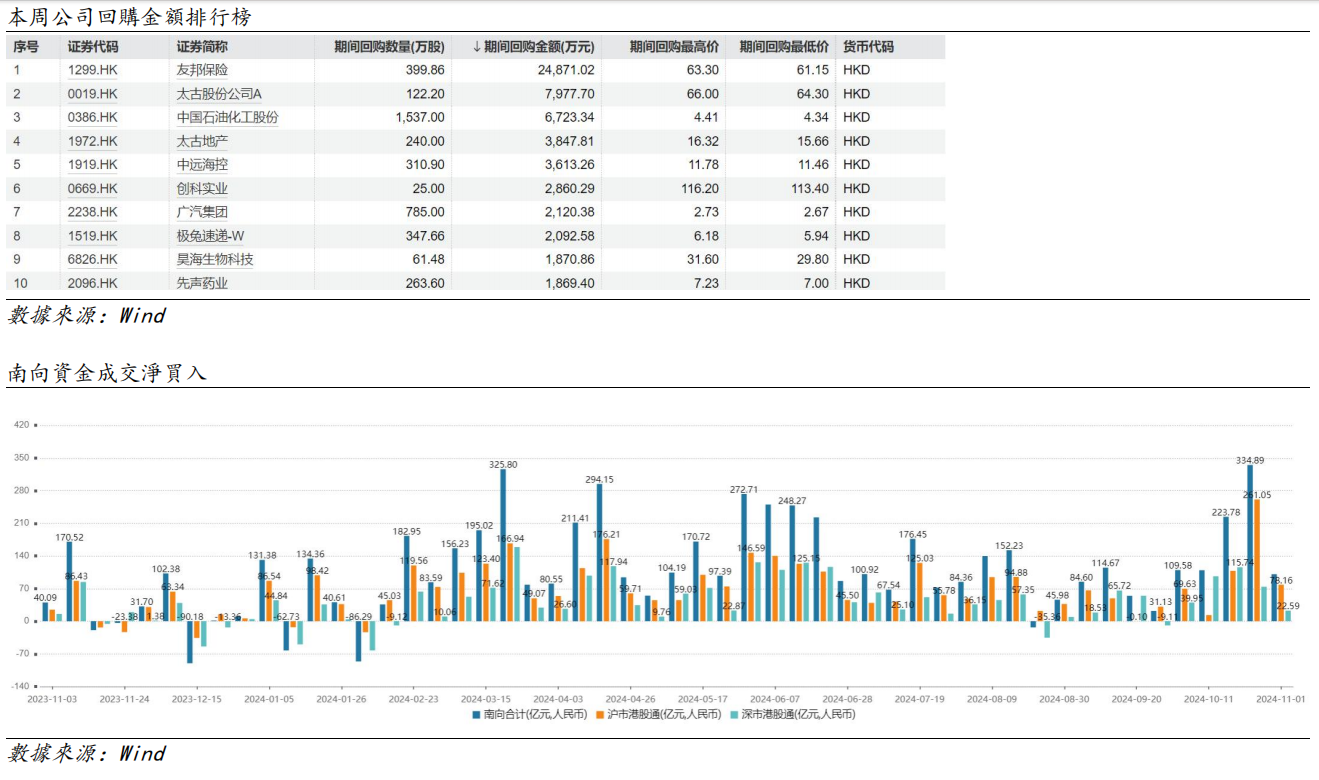The width and height of the screenshot is (1319, 780).
Task: Select the 中国石油化工股份 name cell
Action: coord(227,117)
